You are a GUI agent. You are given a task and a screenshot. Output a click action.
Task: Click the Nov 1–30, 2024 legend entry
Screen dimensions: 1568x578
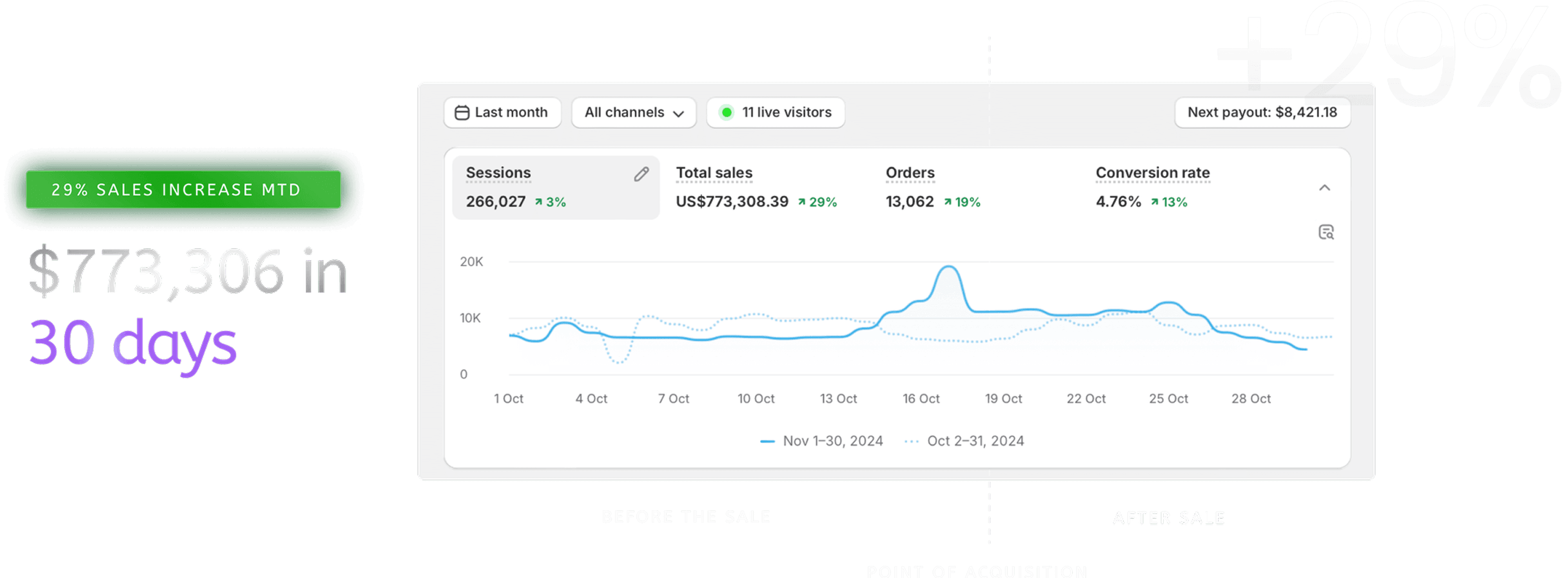coord(821,441)
